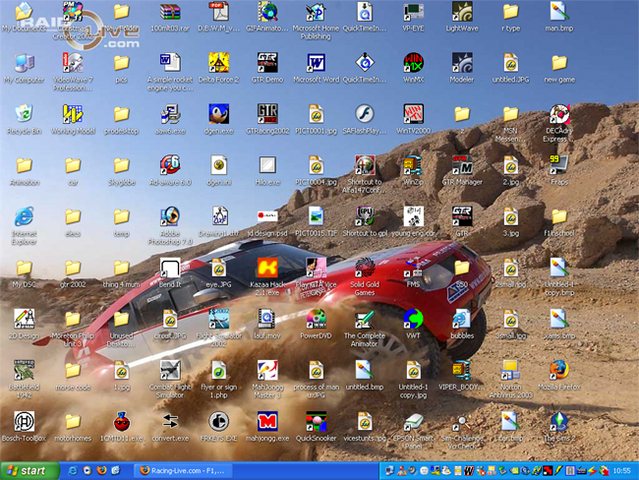
Task: Open the WinZip shortcut
Action: pos(413,165)
